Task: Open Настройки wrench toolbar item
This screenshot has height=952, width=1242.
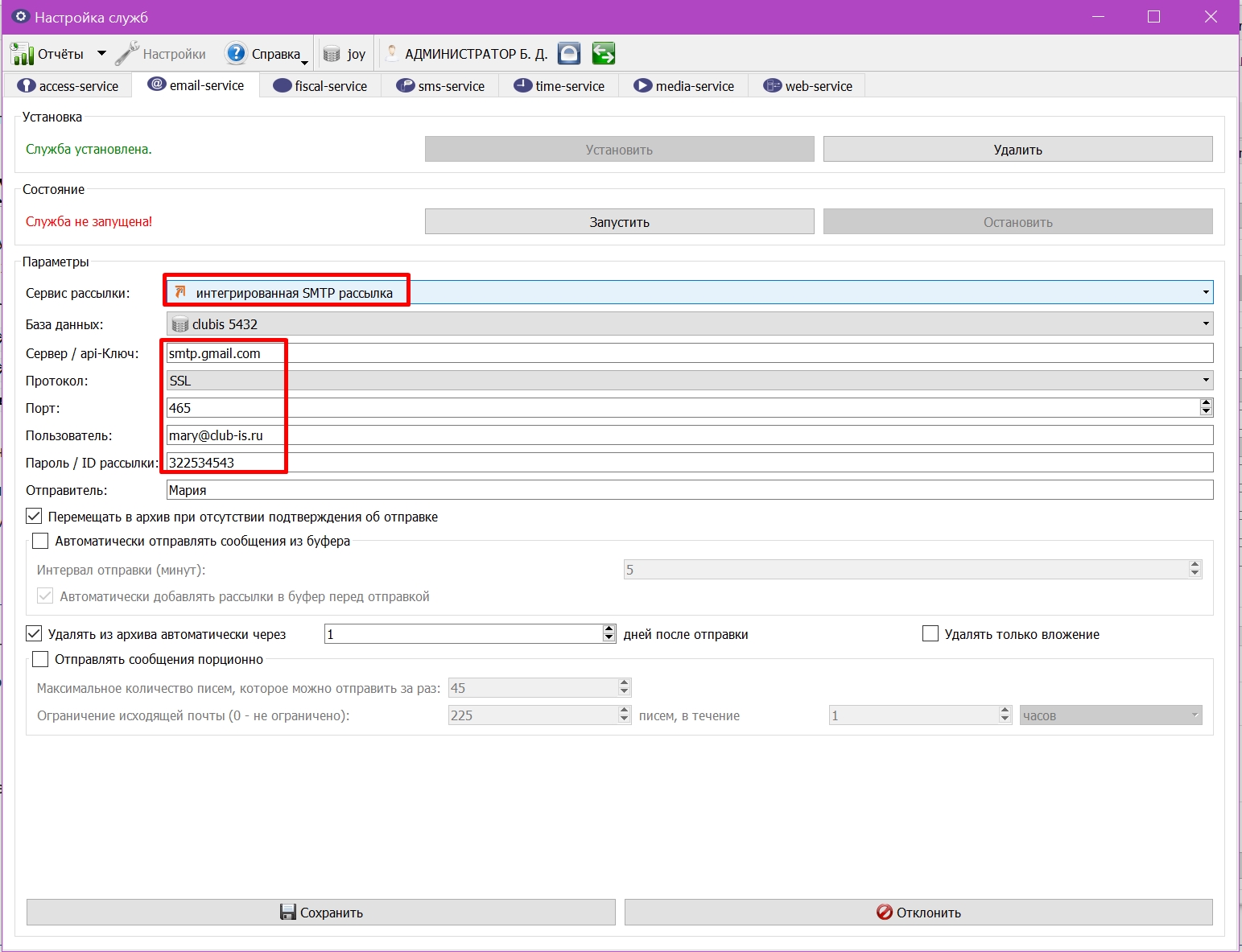Action: [x=160, y=54]
